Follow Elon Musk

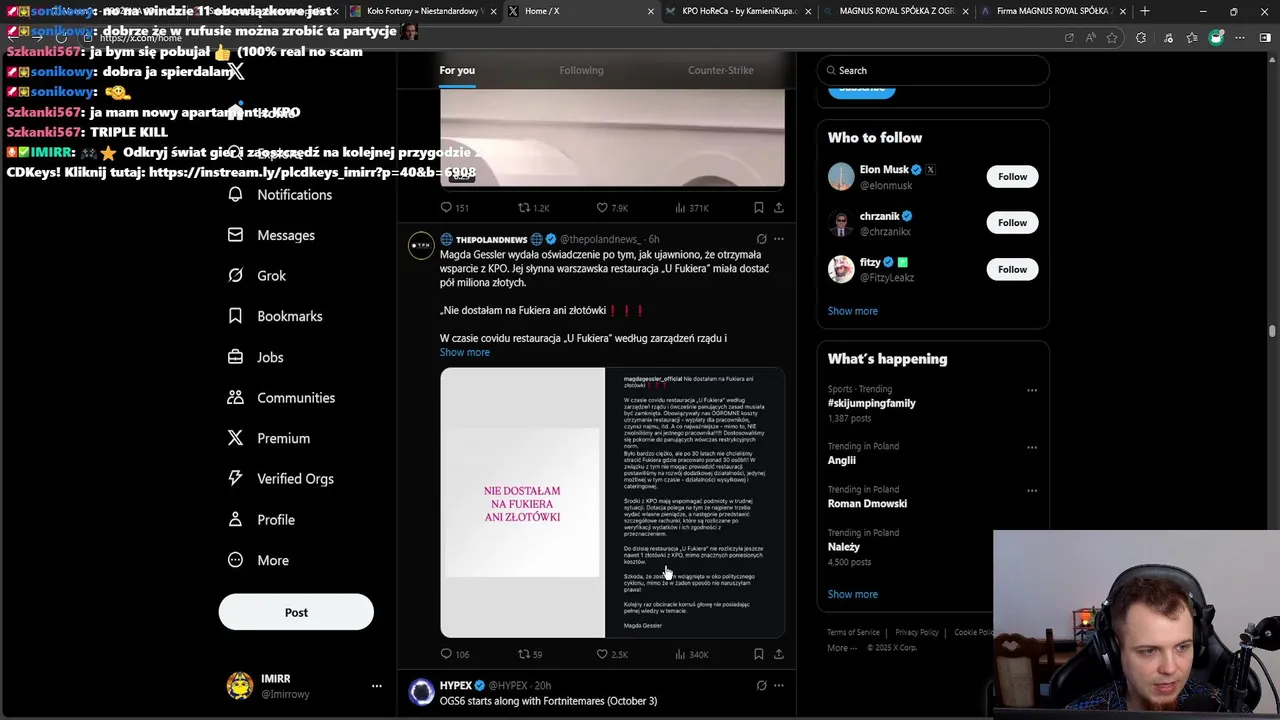tap(1012, 176)
